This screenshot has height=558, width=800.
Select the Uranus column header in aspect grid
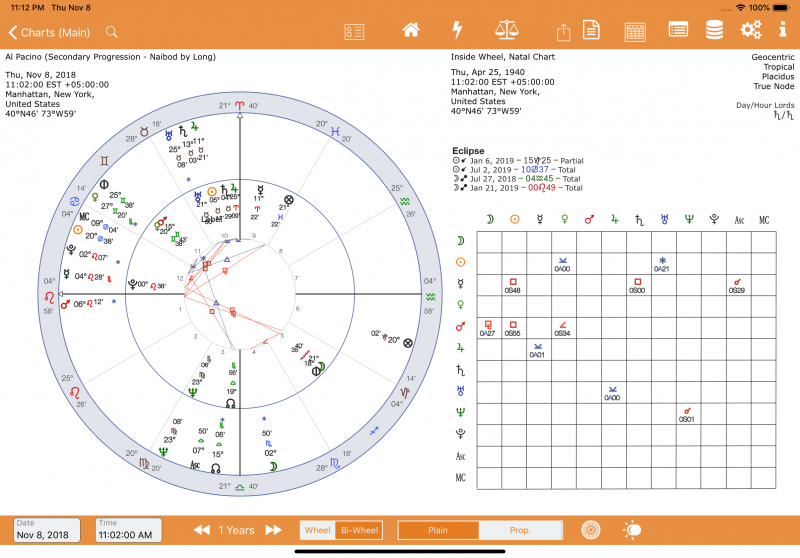664,219
